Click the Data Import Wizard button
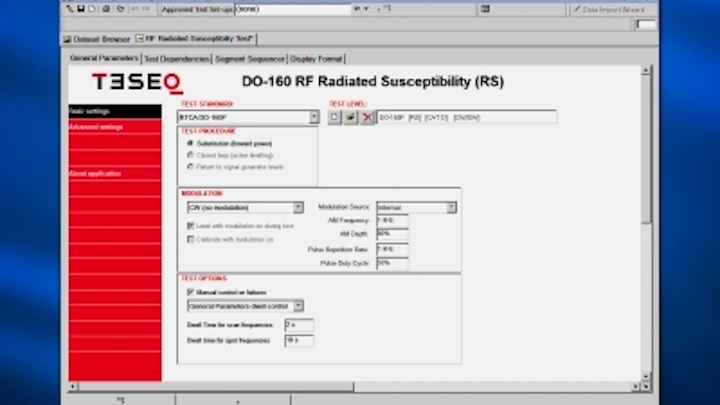 coord(610,9)
